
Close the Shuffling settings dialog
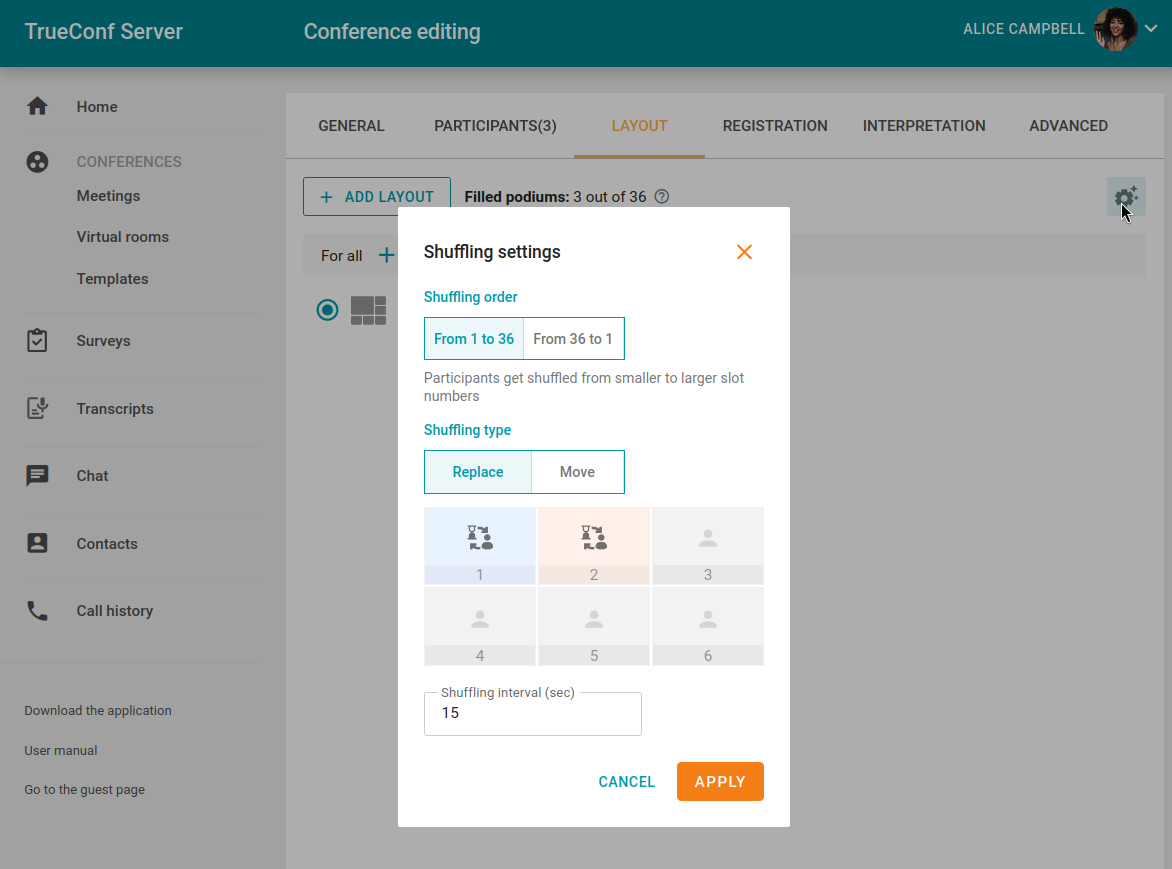click(744, 252)
